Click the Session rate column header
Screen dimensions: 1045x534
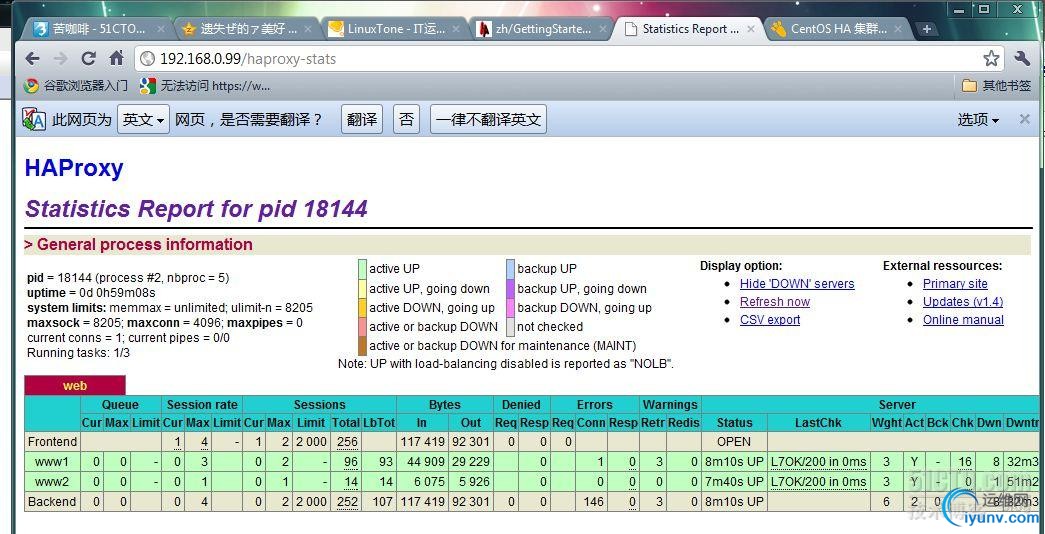[x=202, y=405]
